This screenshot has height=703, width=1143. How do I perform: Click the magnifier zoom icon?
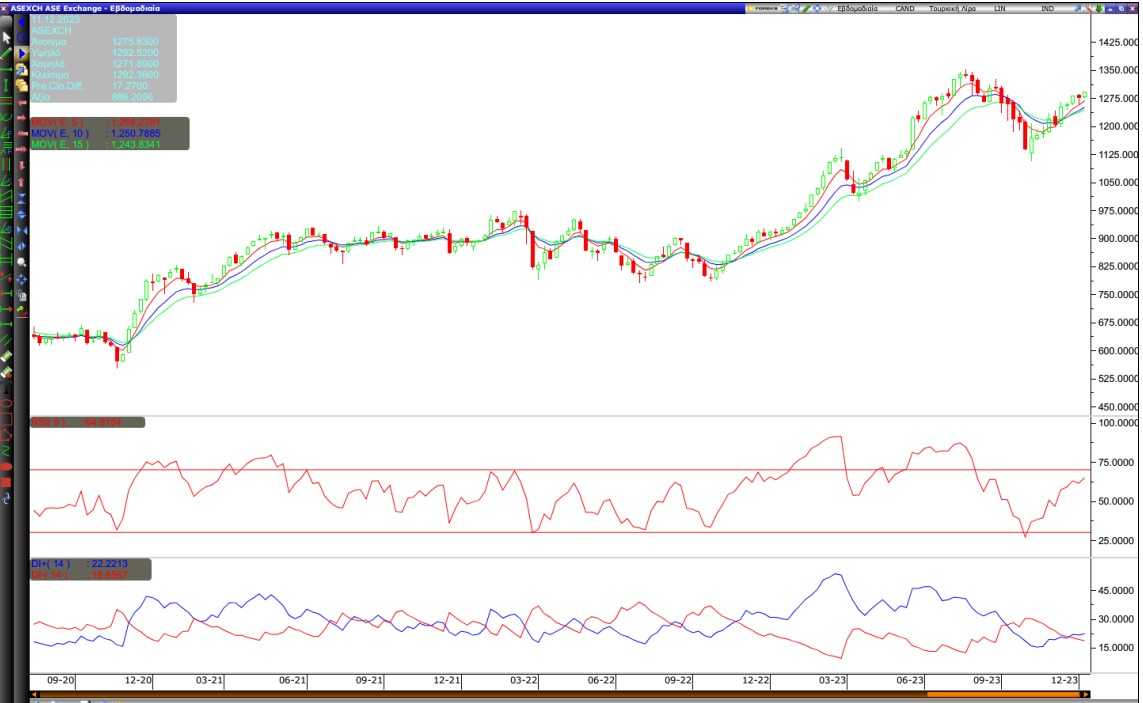pyautogui.click(x=21, y=263)
